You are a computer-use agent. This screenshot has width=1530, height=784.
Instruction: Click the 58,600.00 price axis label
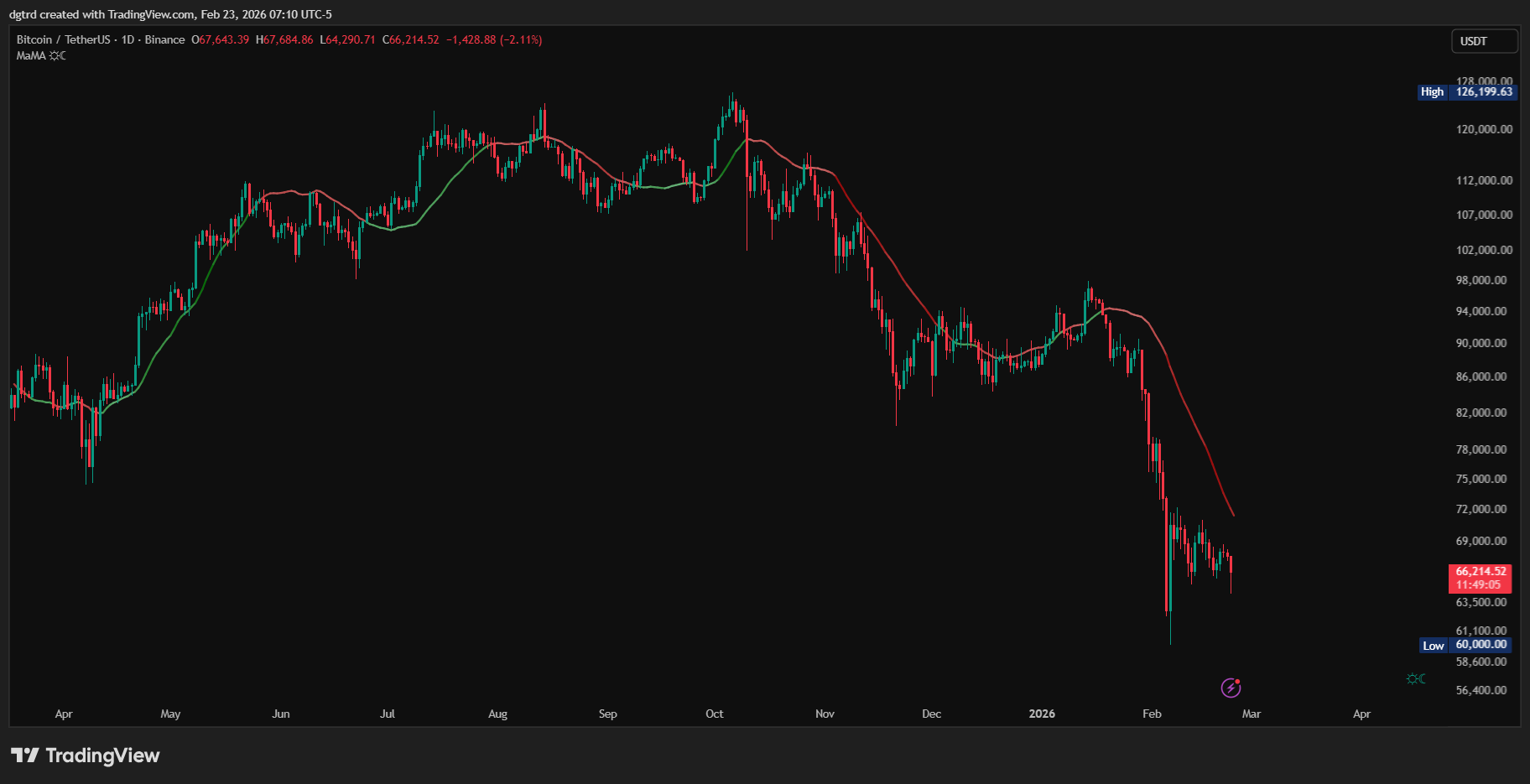(x=1481, y=662)
